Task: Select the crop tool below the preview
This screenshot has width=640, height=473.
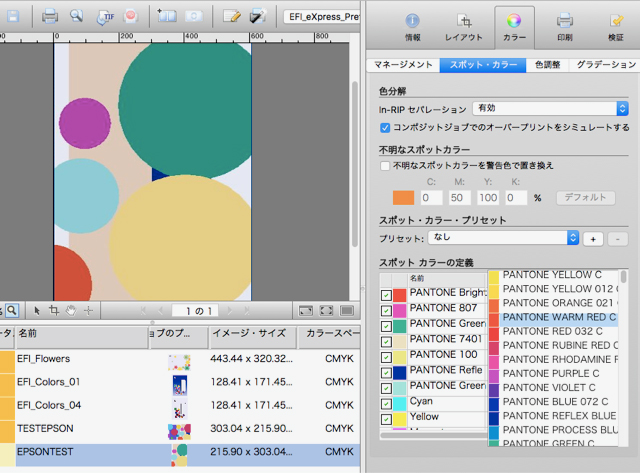Action: pyautogui.click(x=54, y=311)
